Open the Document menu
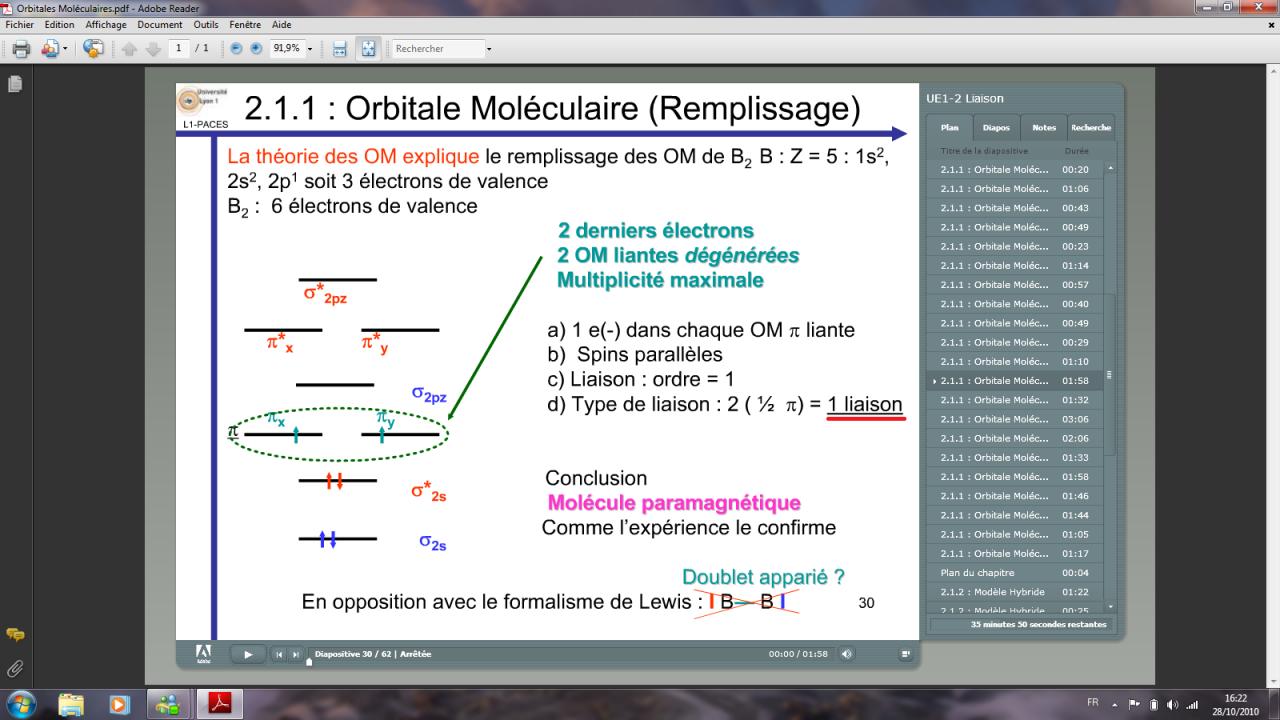Screen dimensions: 1280x720 point(160,24)
